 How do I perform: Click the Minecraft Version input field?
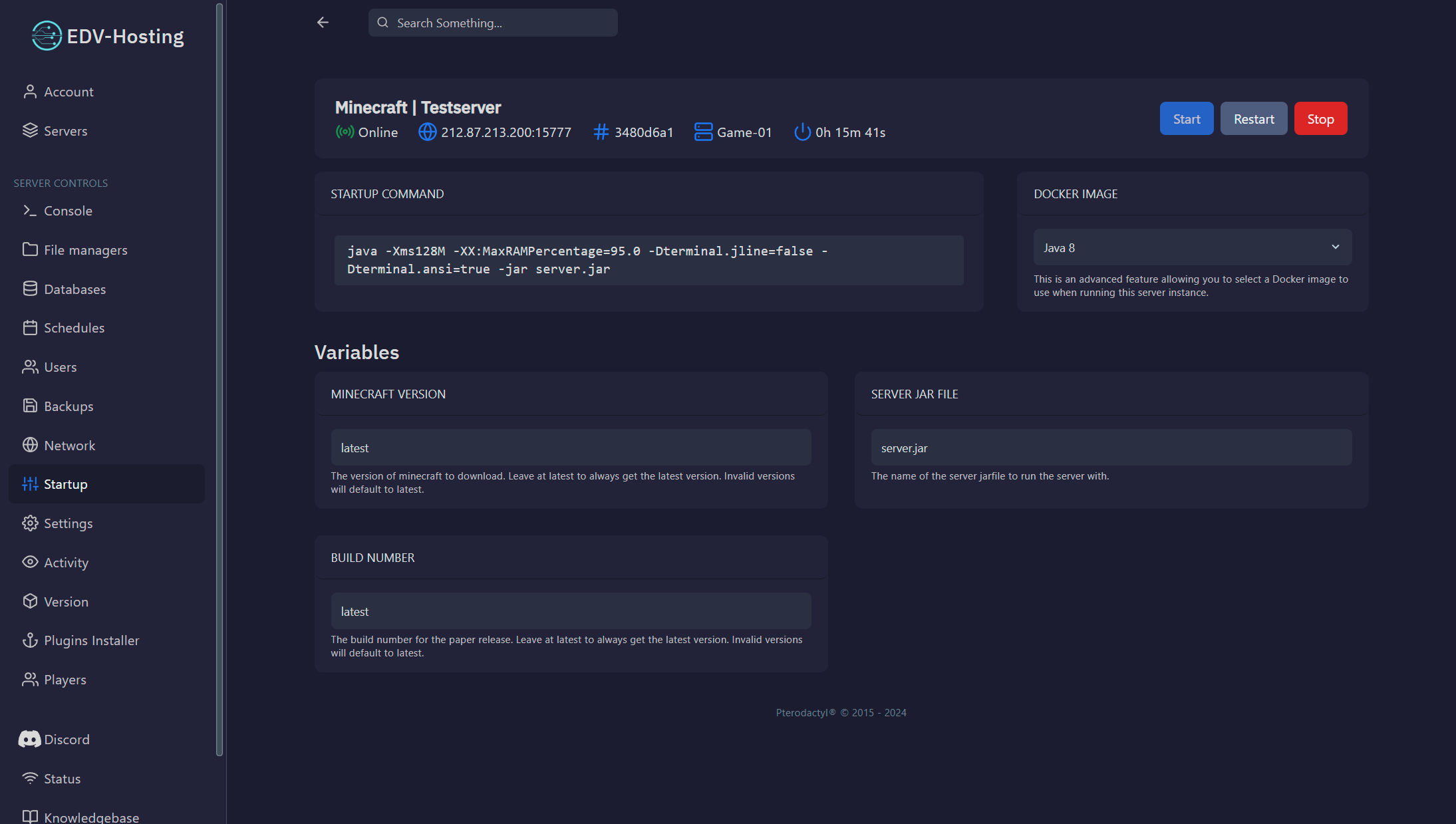(x=571, y=448)
